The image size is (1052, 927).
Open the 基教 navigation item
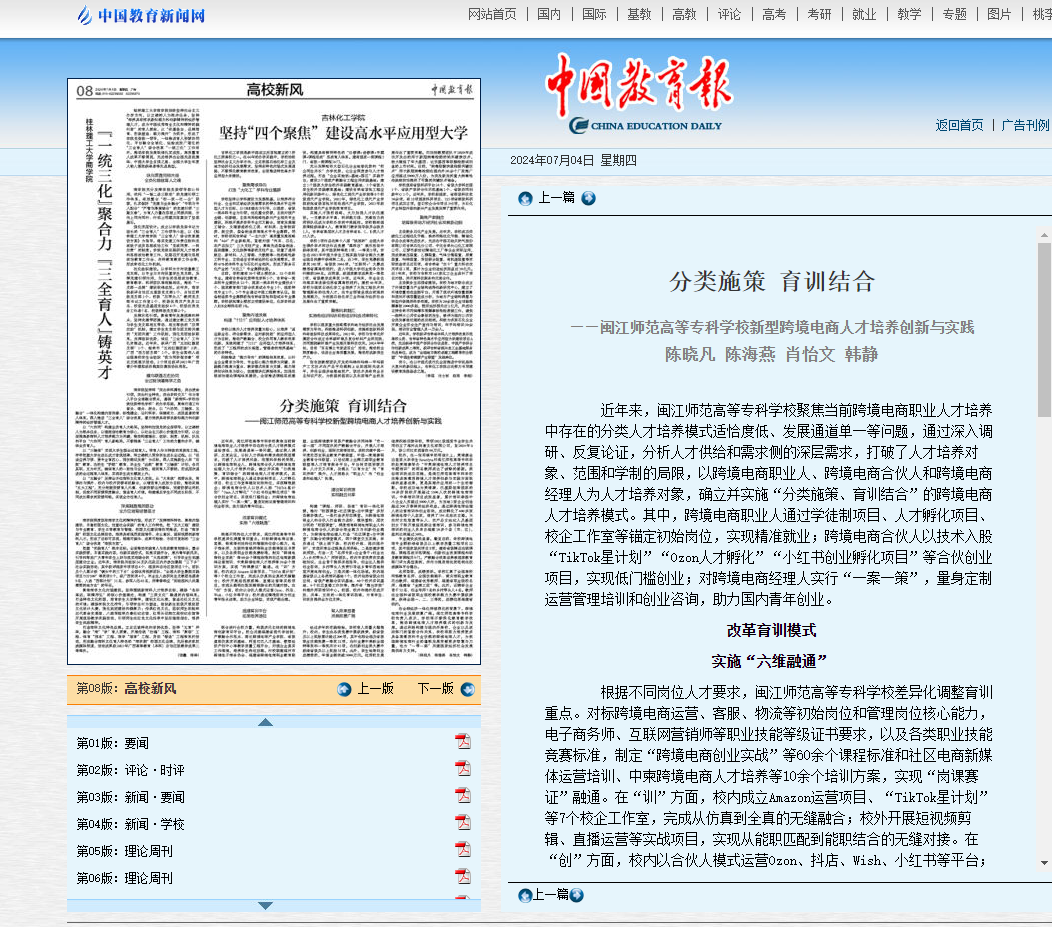pyautogui.click(x=639, y=14)
